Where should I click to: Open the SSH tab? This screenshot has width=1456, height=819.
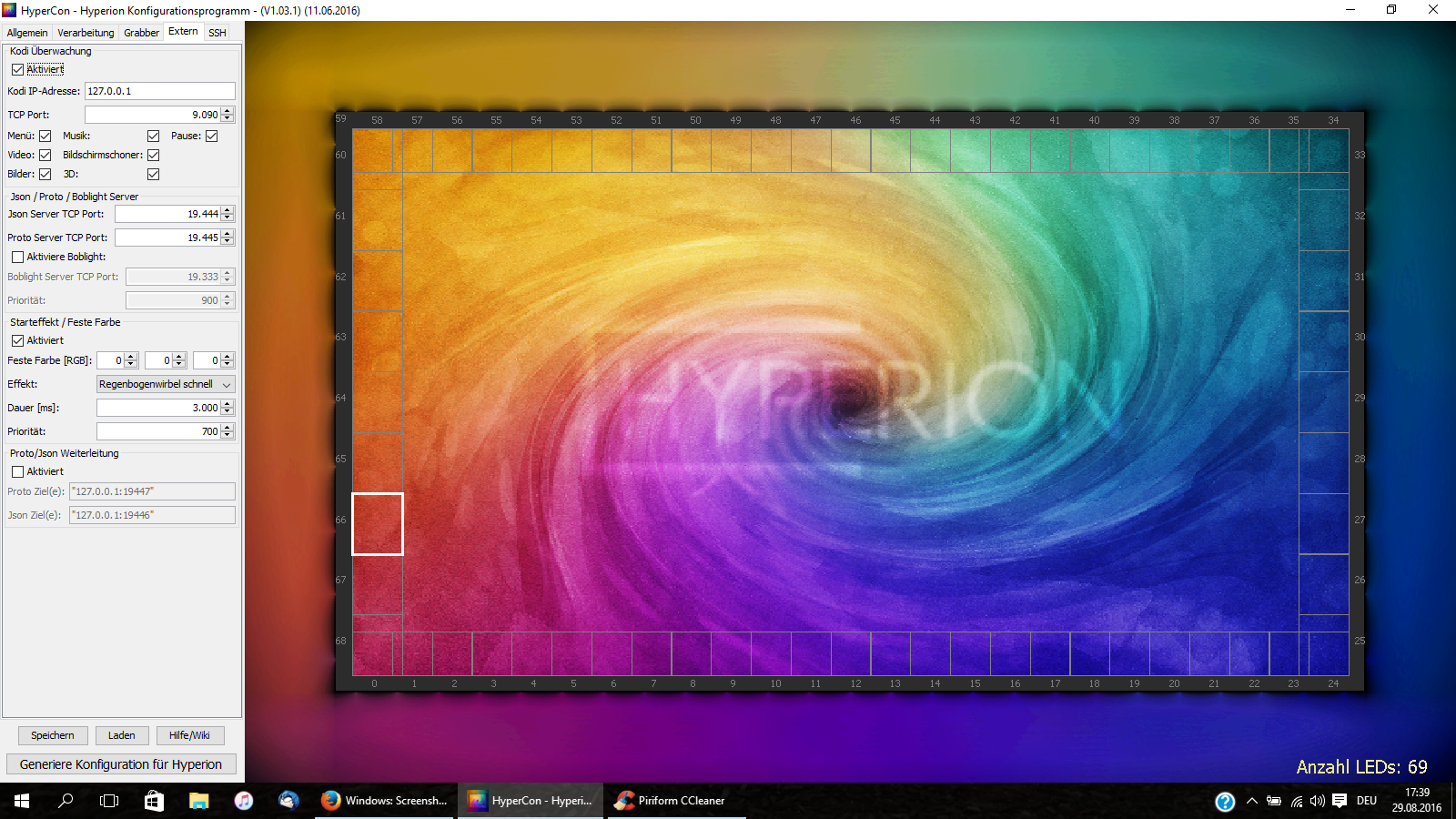(x=217, y=33)
